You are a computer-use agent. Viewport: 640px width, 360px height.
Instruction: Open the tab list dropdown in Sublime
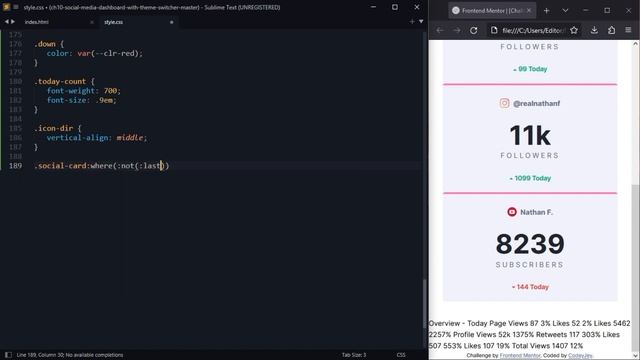(421, 22)
